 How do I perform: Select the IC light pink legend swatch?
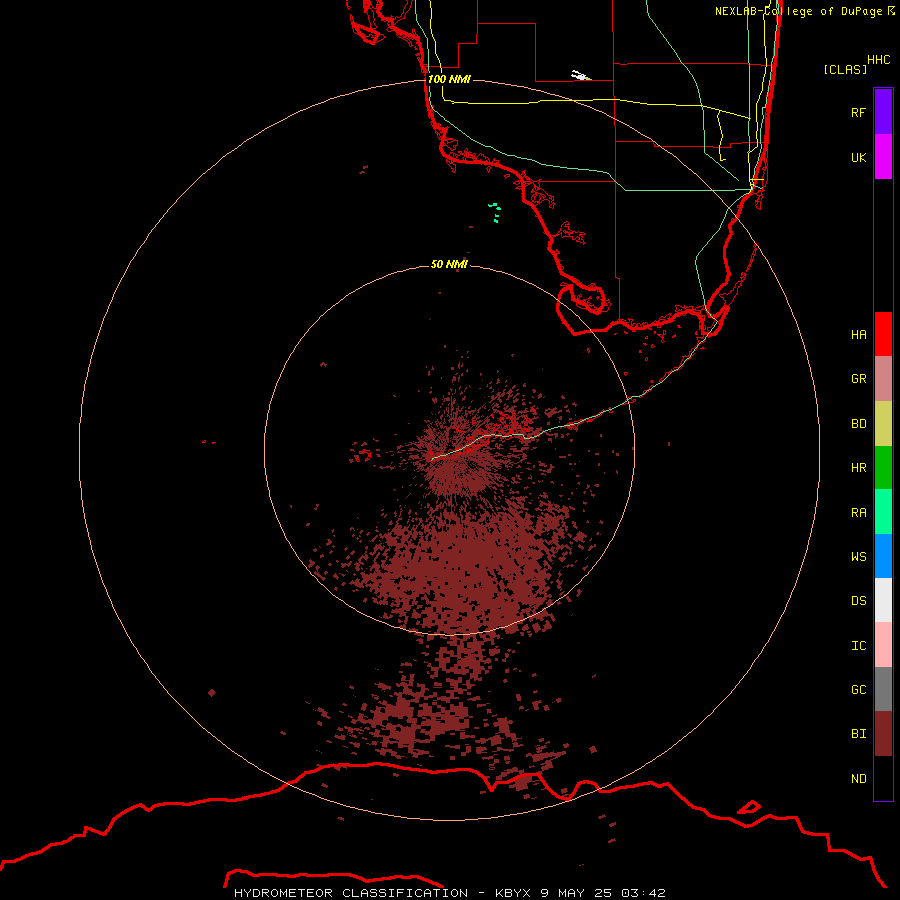tap(883, 645)
